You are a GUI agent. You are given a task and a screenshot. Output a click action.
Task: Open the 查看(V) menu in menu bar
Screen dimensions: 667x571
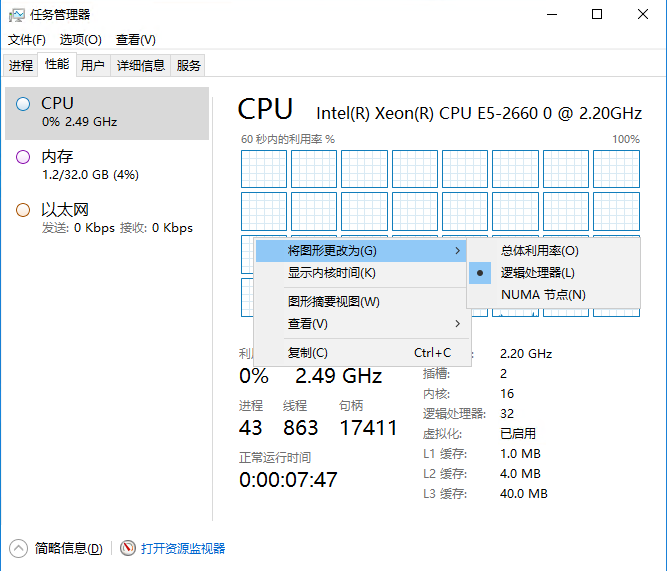pyautogui.click(x=136, y=40)
